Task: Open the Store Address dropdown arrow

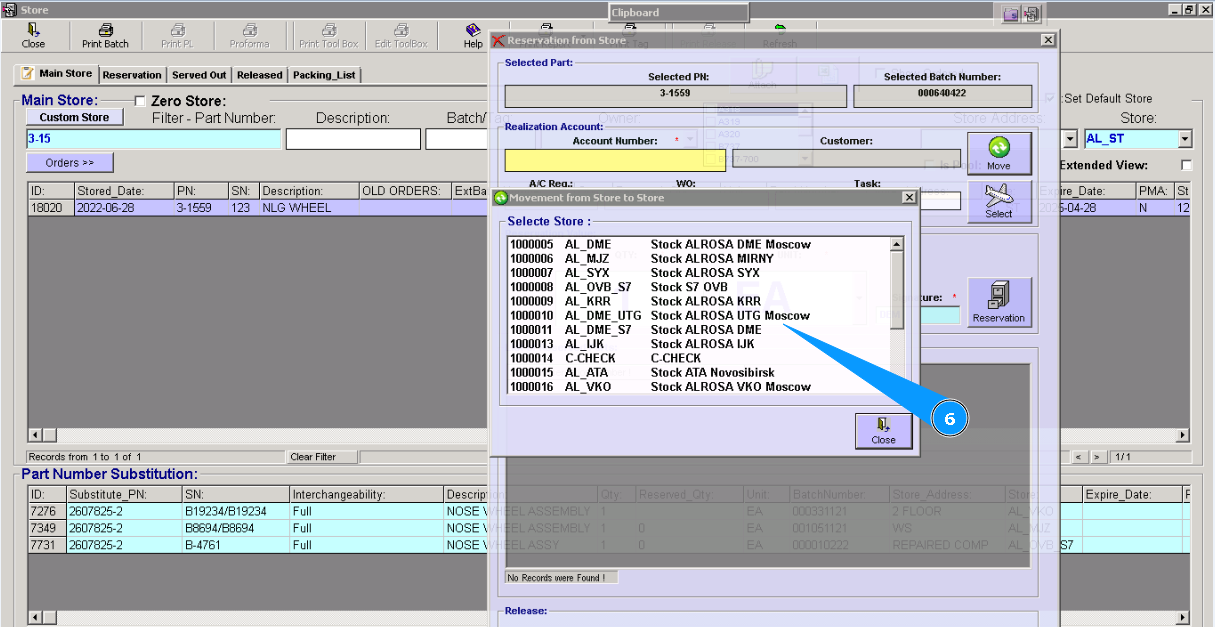Action: (x=1070, y=139)
